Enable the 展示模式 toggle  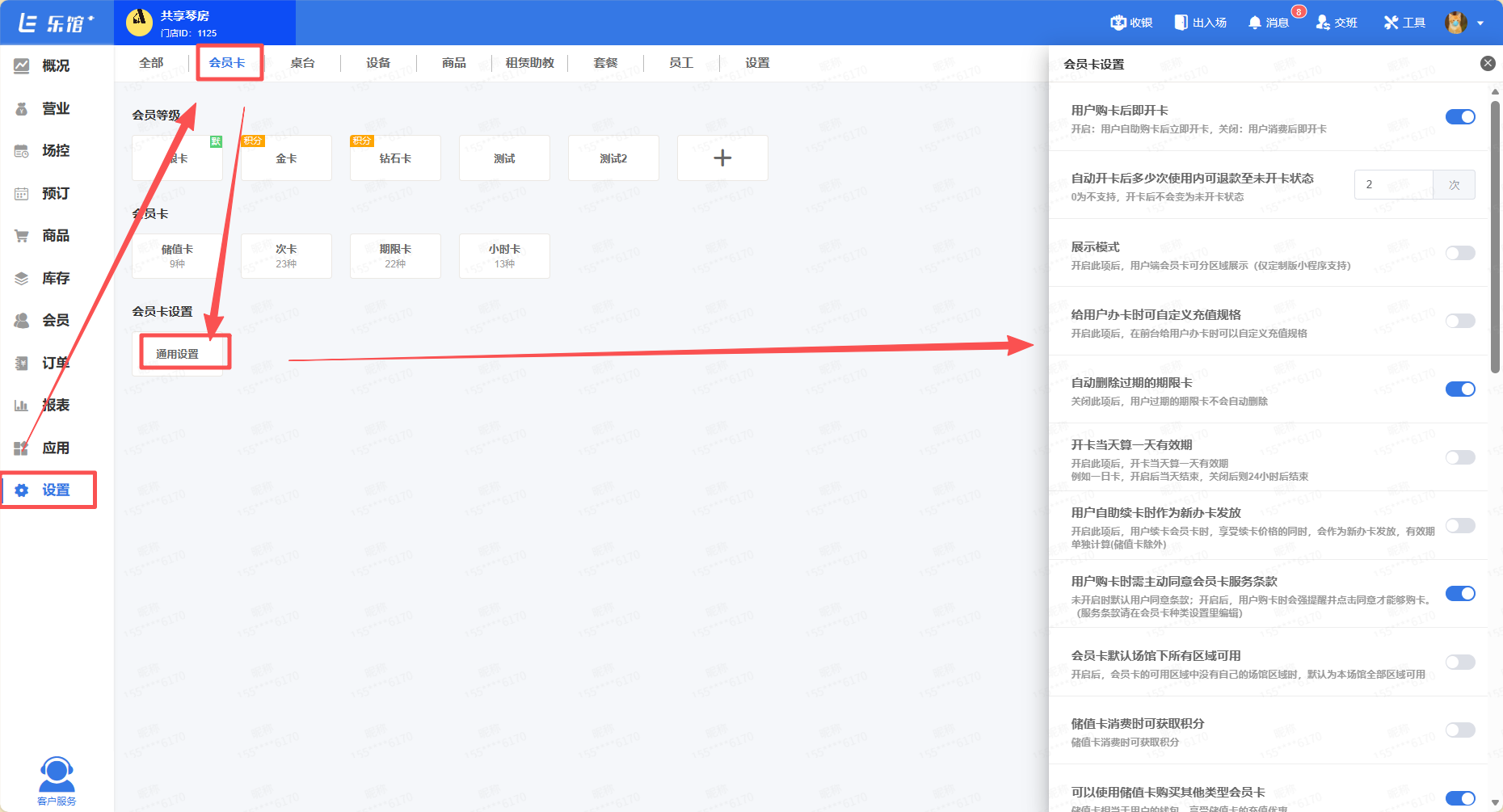[1459, 254]
